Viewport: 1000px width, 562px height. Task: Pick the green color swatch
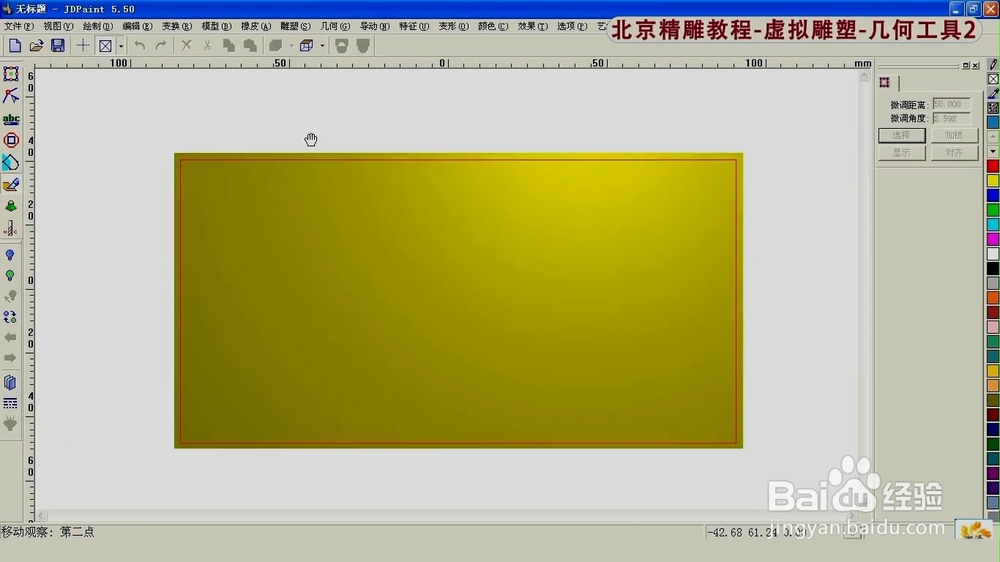click(993, 211)
